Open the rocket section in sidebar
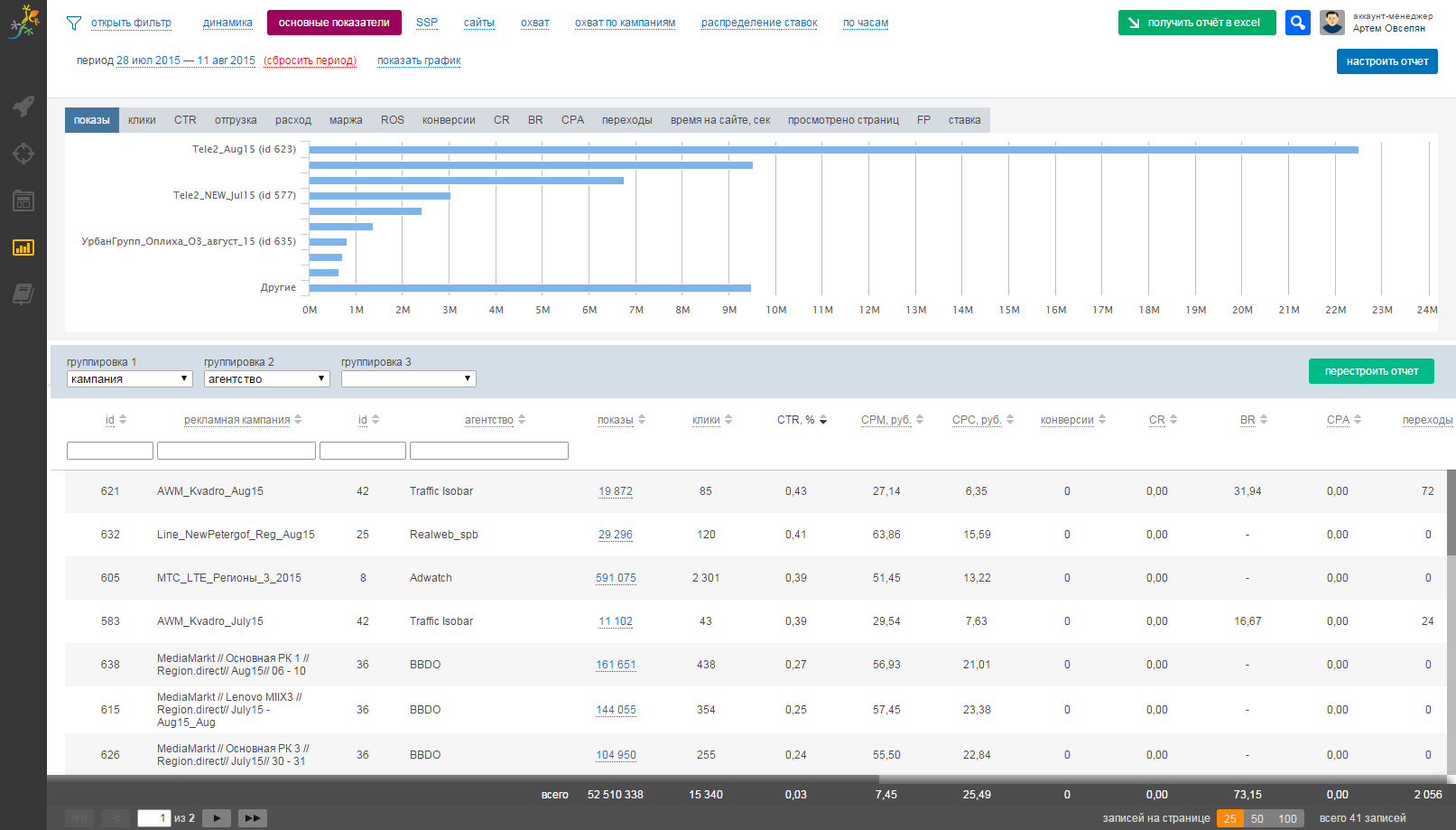This screenshot has width=1456, height=830. (23, 106)
